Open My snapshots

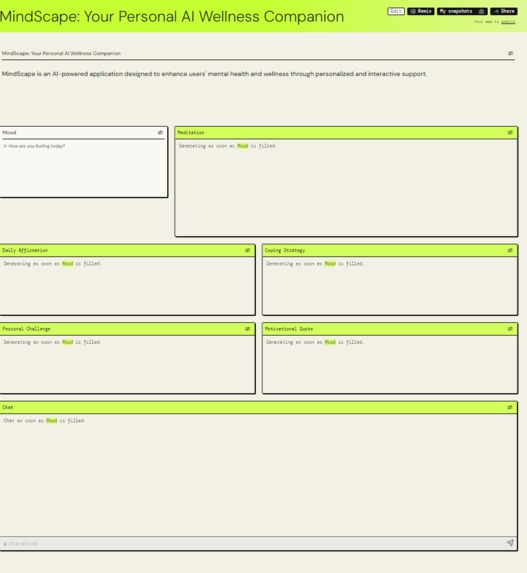click(462, 11)
